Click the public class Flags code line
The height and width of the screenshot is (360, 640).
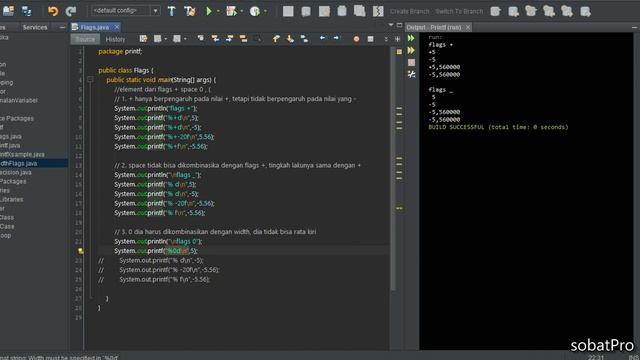click(126, 70)
